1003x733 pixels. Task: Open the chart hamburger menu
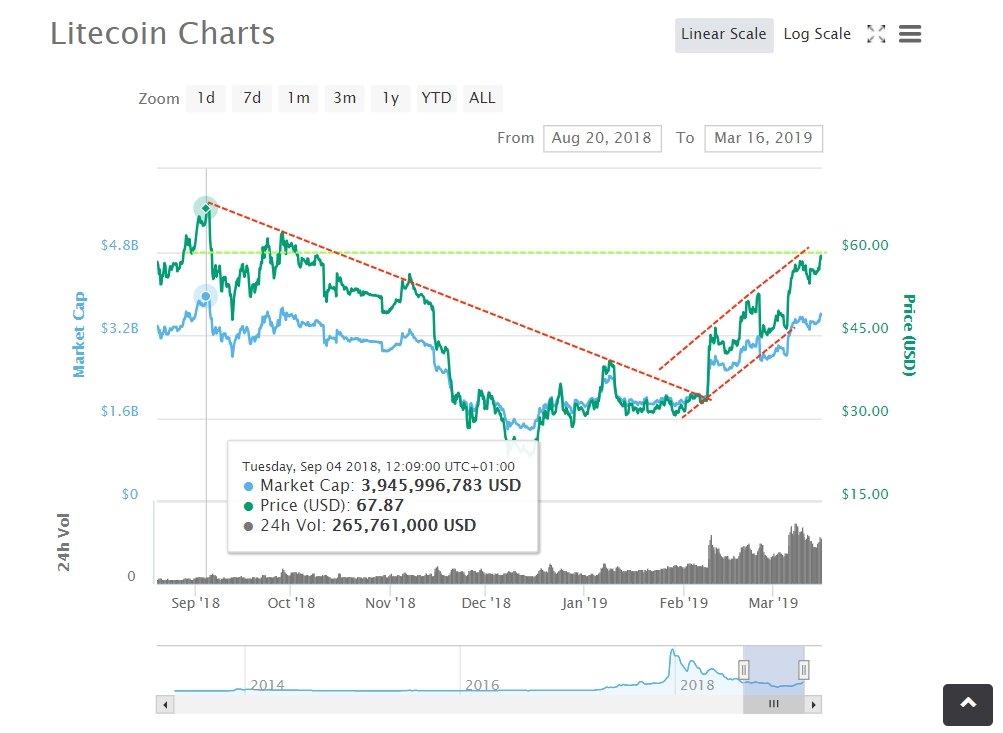click(x=910, y=34)
